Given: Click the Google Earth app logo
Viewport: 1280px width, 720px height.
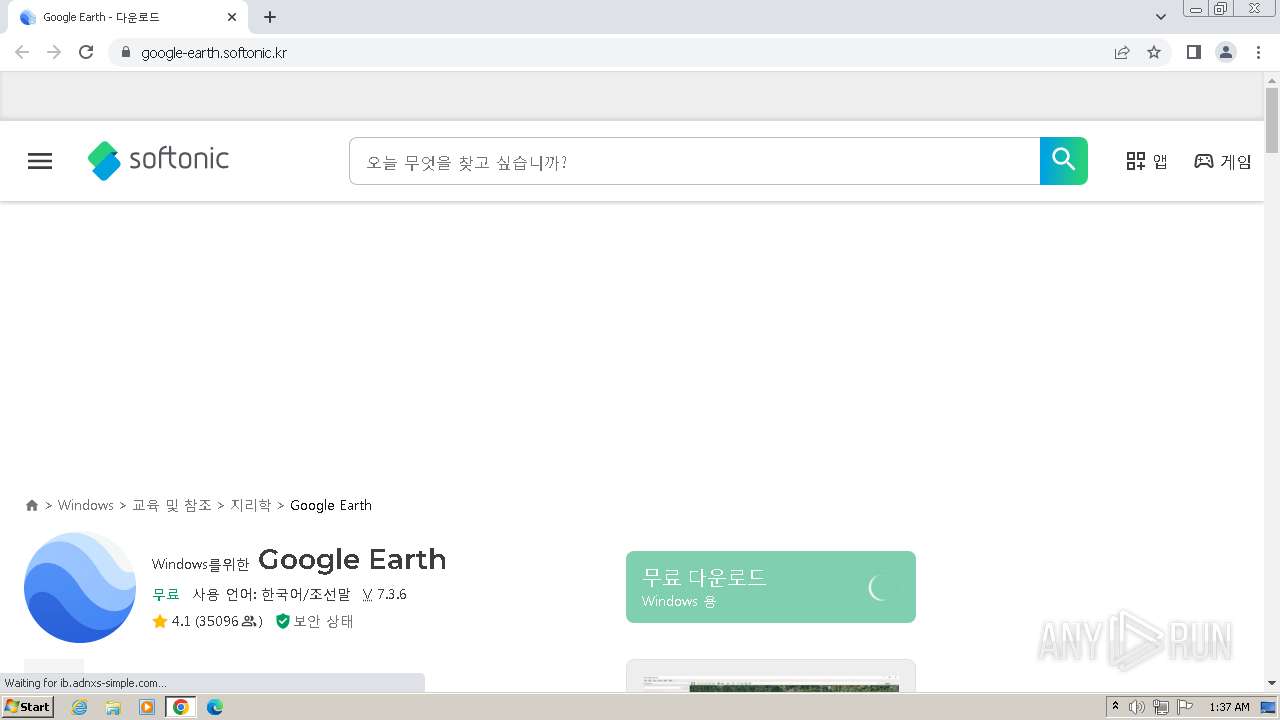Looking at the screenshot, I should [x=80, y=588].
